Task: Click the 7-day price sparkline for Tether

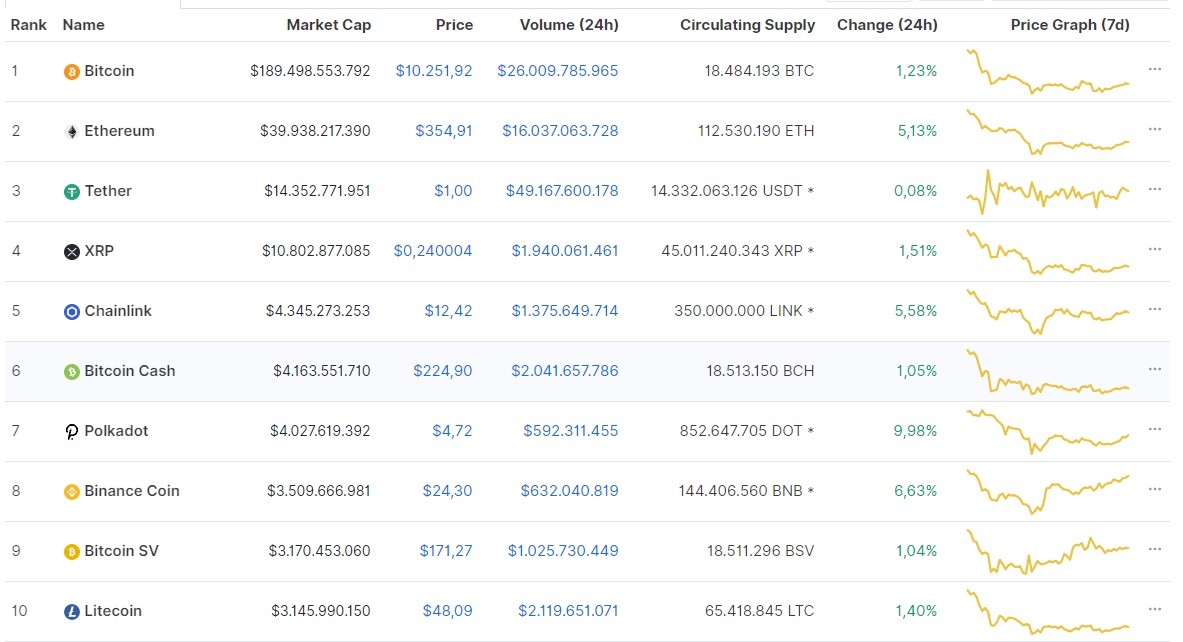Action: click(1047, 191)
